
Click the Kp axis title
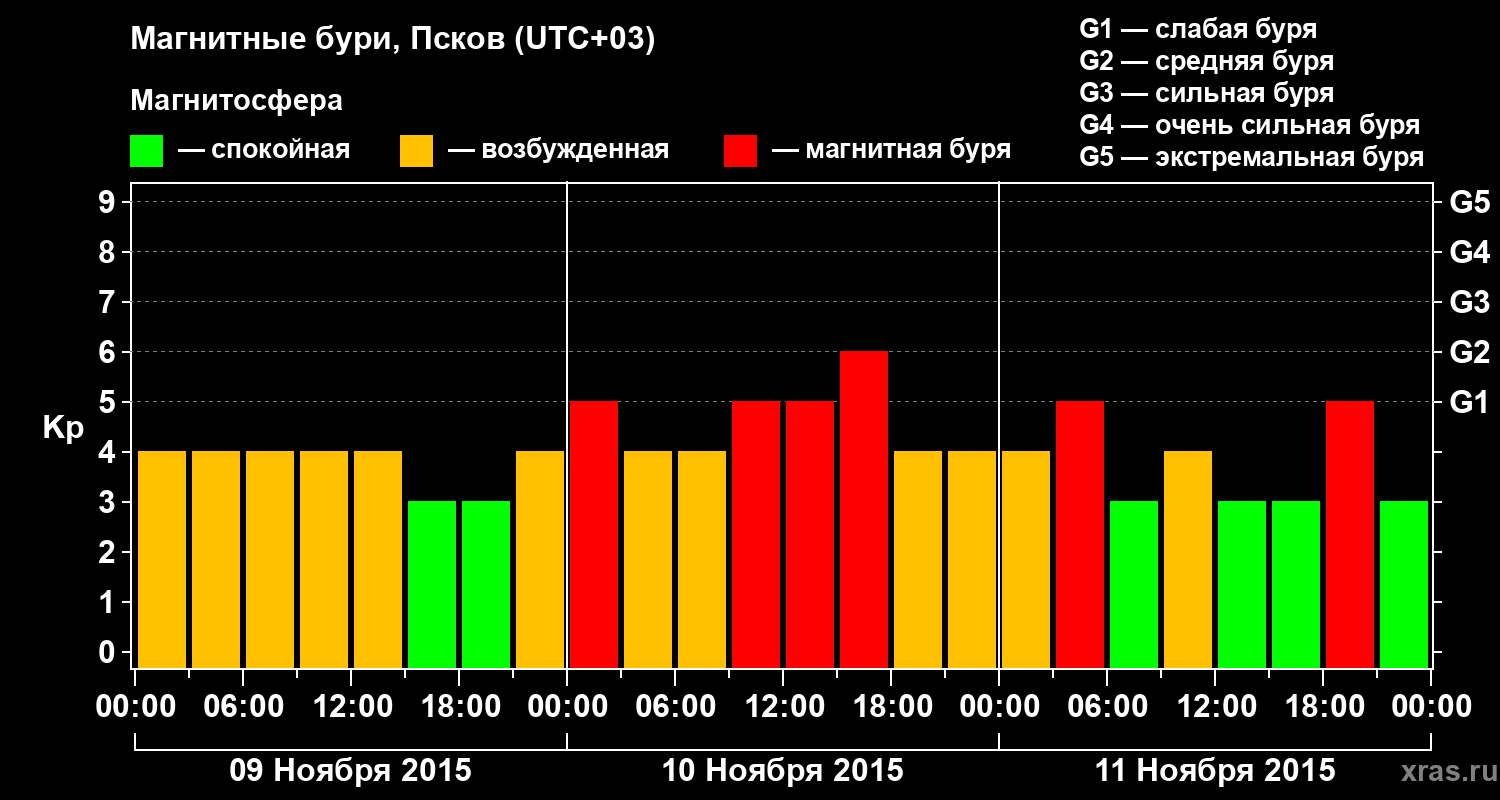[x=63, y=429]
